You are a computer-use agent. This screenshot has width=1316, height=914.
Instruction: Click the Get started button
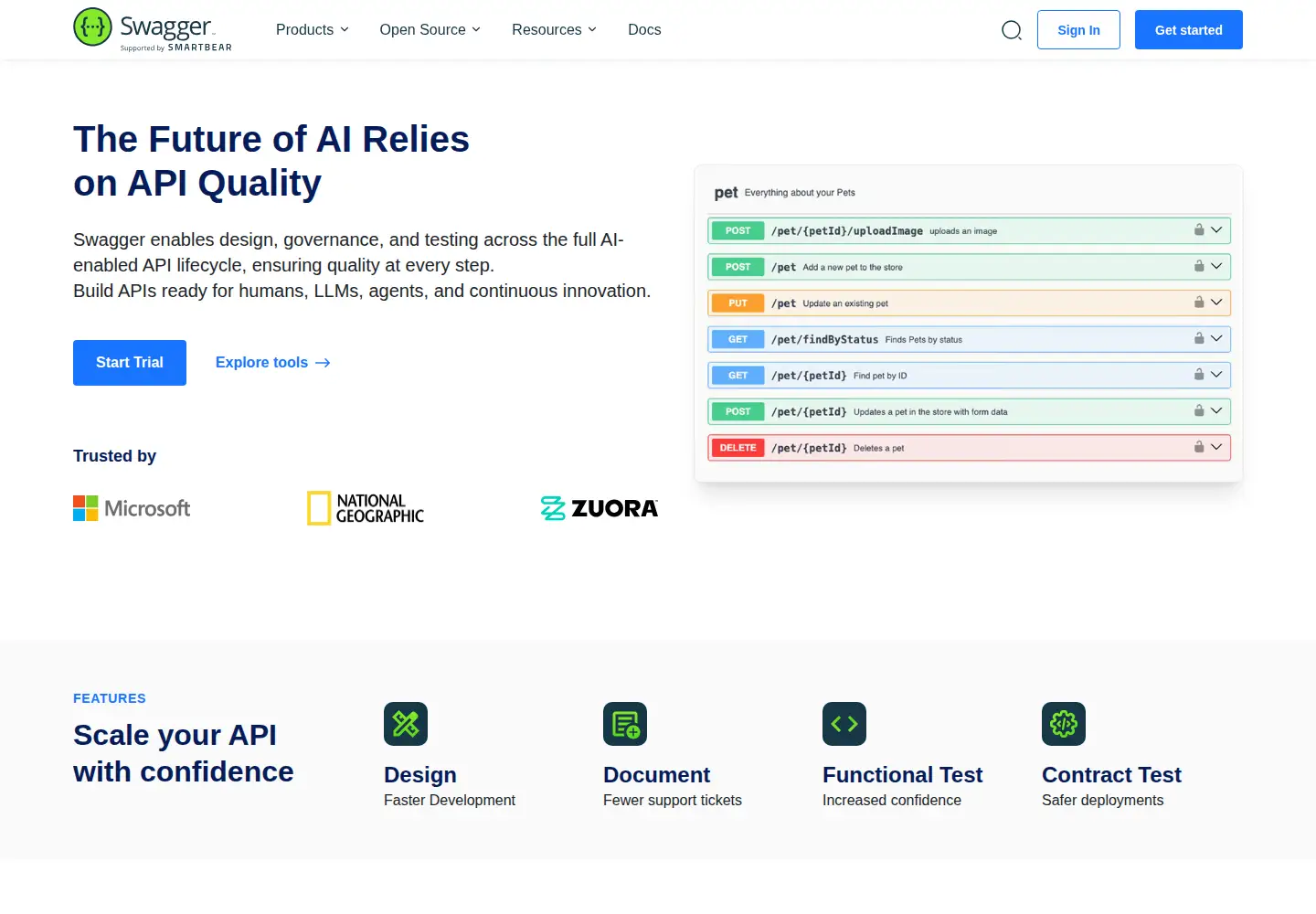pyautogui.click(x=1189, y=30)
